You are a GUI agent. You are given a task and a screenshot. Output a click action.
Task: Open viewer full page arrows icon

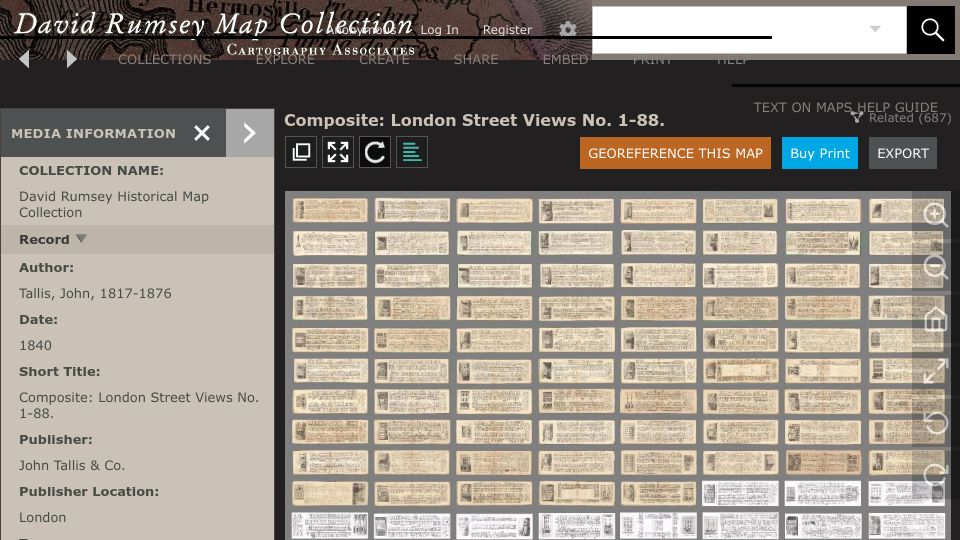[x=935, y=371]
